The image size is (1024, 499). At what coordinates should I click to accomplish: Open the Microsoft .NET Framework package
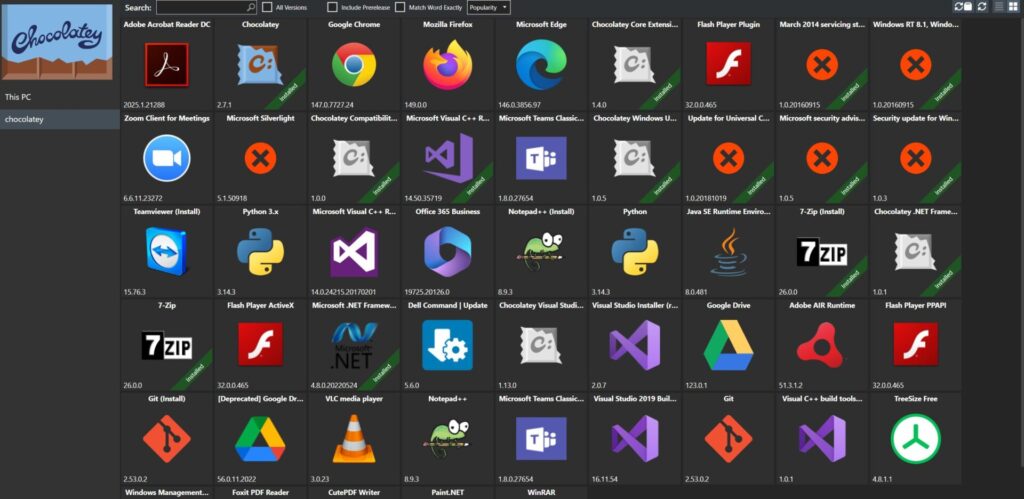(x=354, y=345)
